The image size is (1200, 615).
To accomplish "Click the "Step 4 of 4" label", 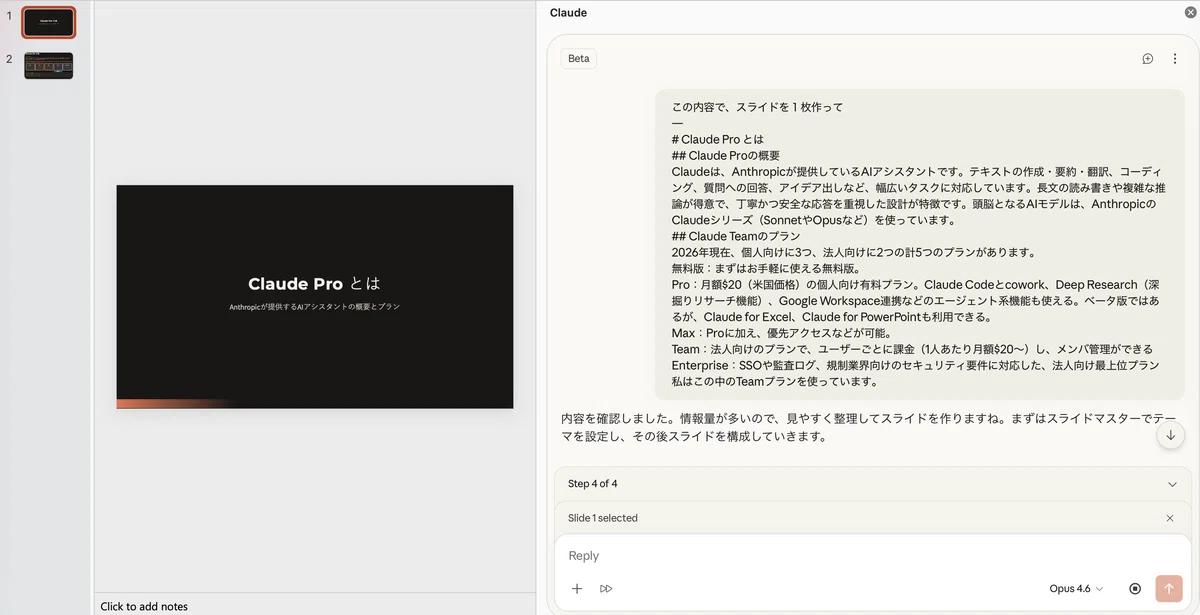I will 593,484.
